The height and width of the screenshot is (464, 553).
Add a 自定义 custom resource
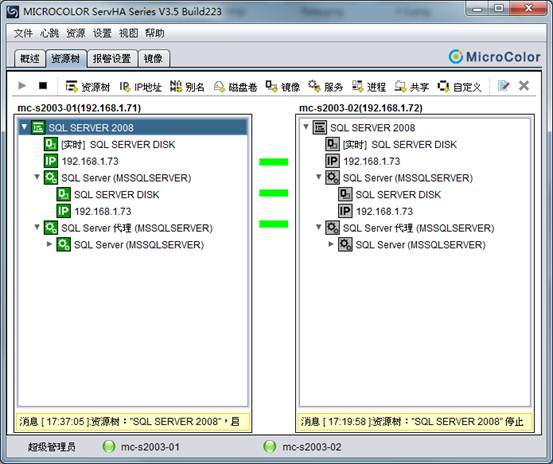pyautogui.click(x=460, y=86)
